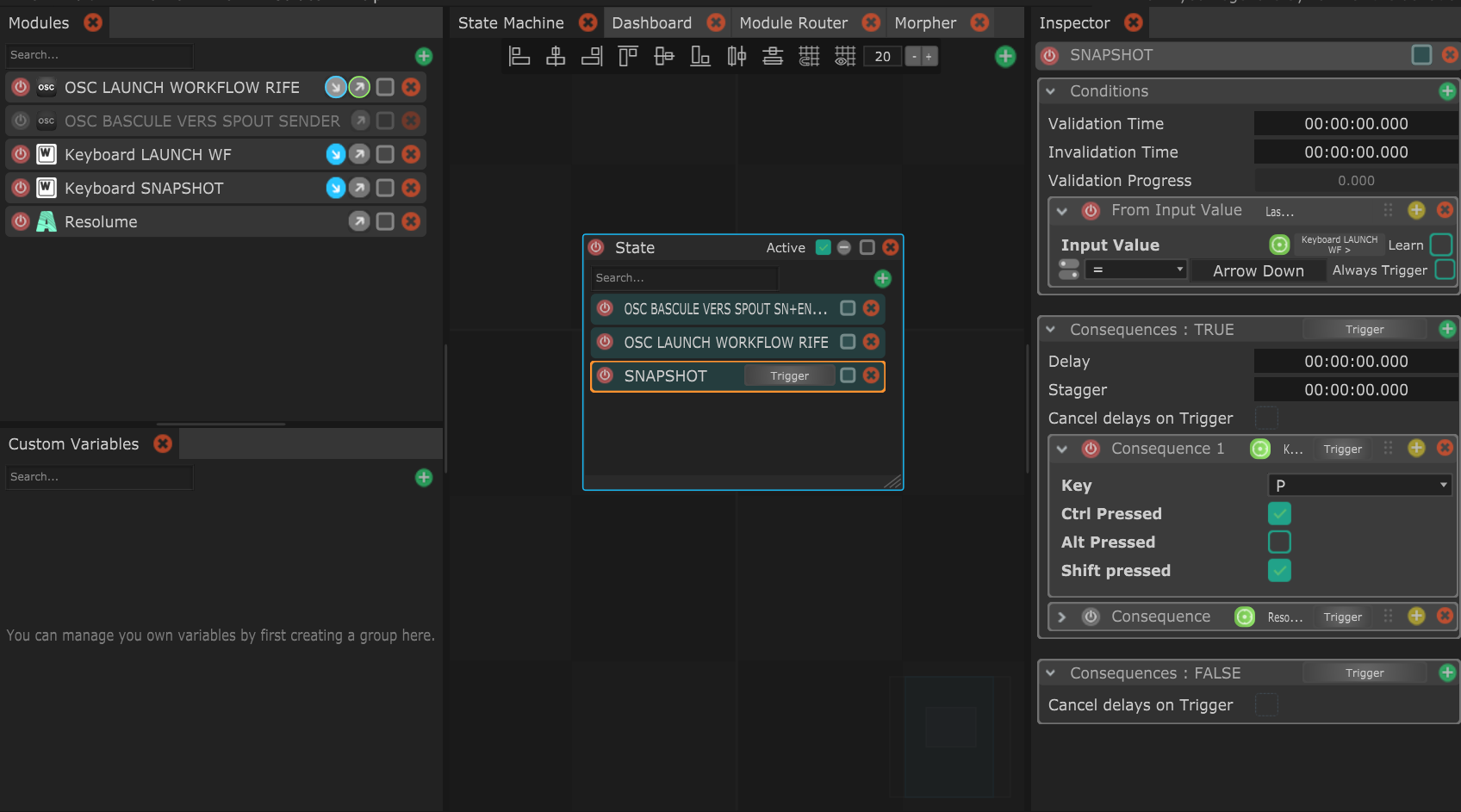Add a new condition in Inspector

point(1447,91)
